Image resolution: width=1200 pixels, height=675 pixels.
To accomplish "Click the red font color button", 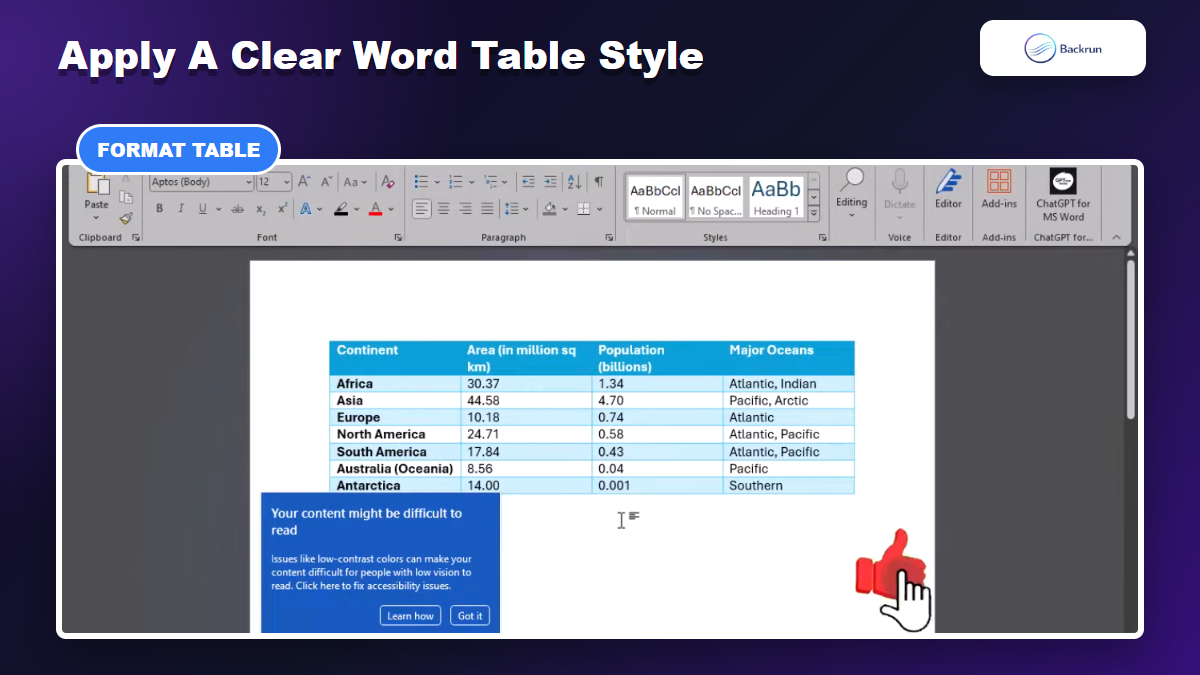I will click(376, 209).
